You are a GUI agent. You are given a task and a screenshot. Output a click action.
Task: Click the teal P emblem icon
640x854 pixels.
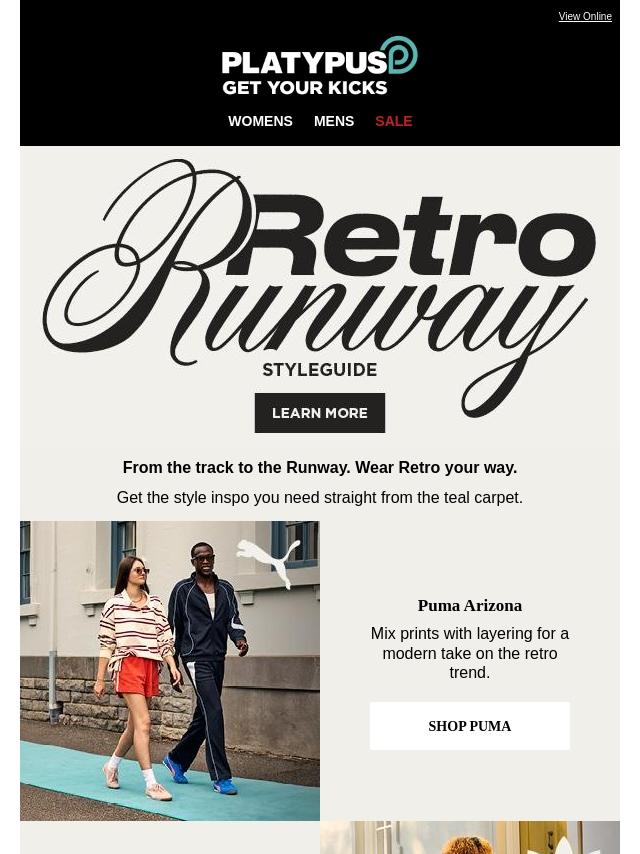coord(402,55)
